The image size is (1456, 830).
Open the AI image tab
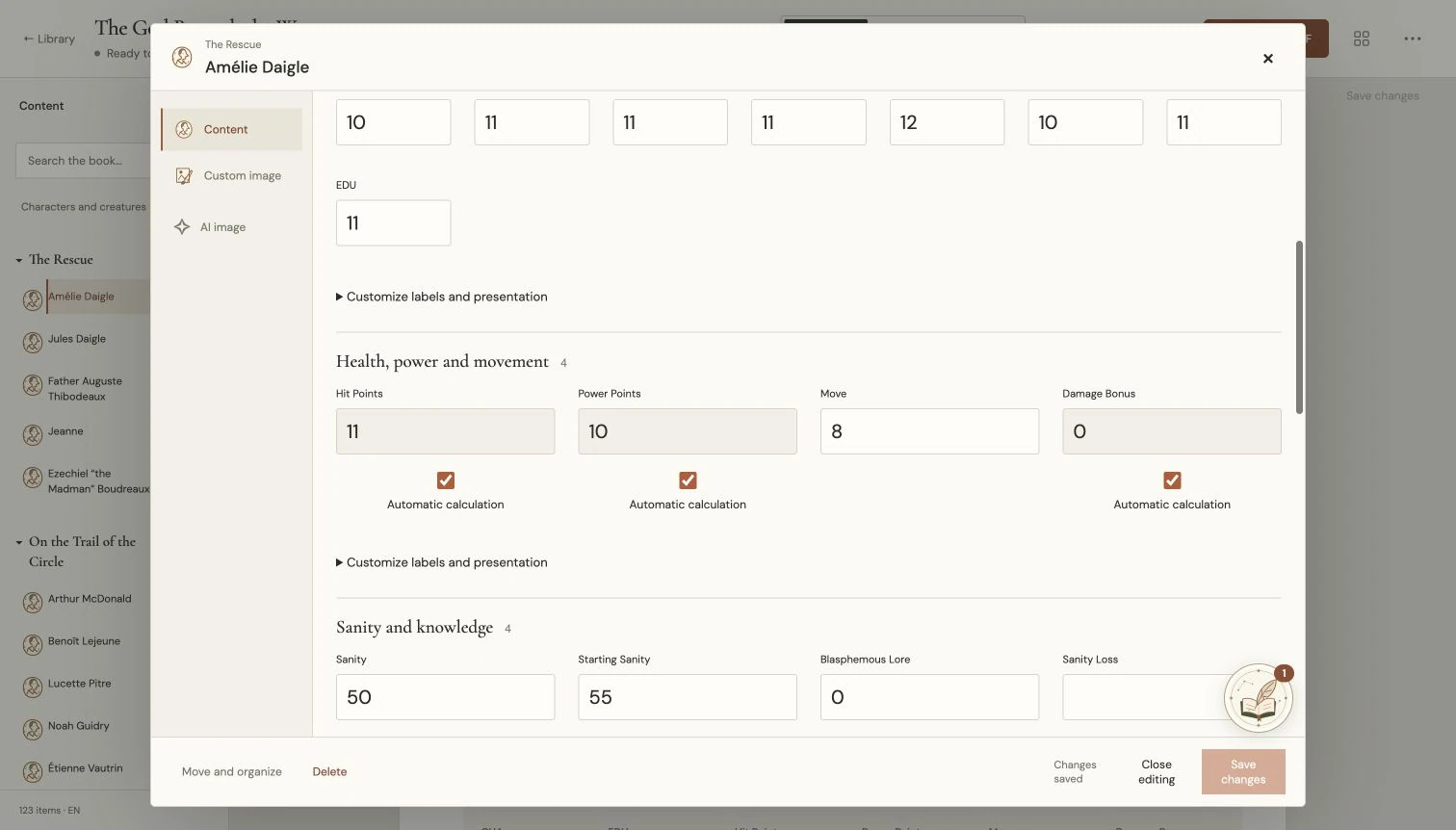231,227
